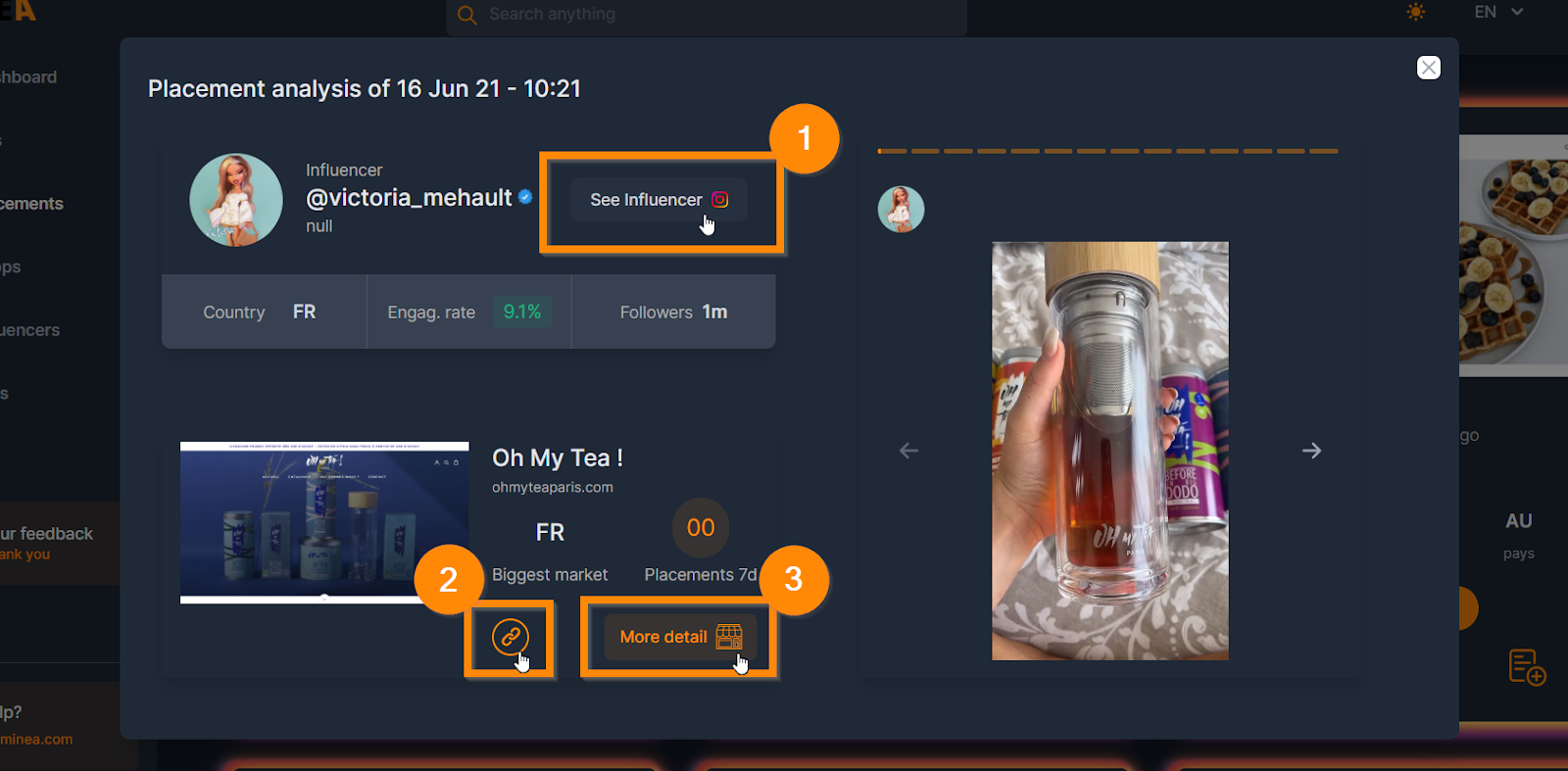Click the search magnifier icon
Viewport: 1568px width, 771px height.
point(467,15)
